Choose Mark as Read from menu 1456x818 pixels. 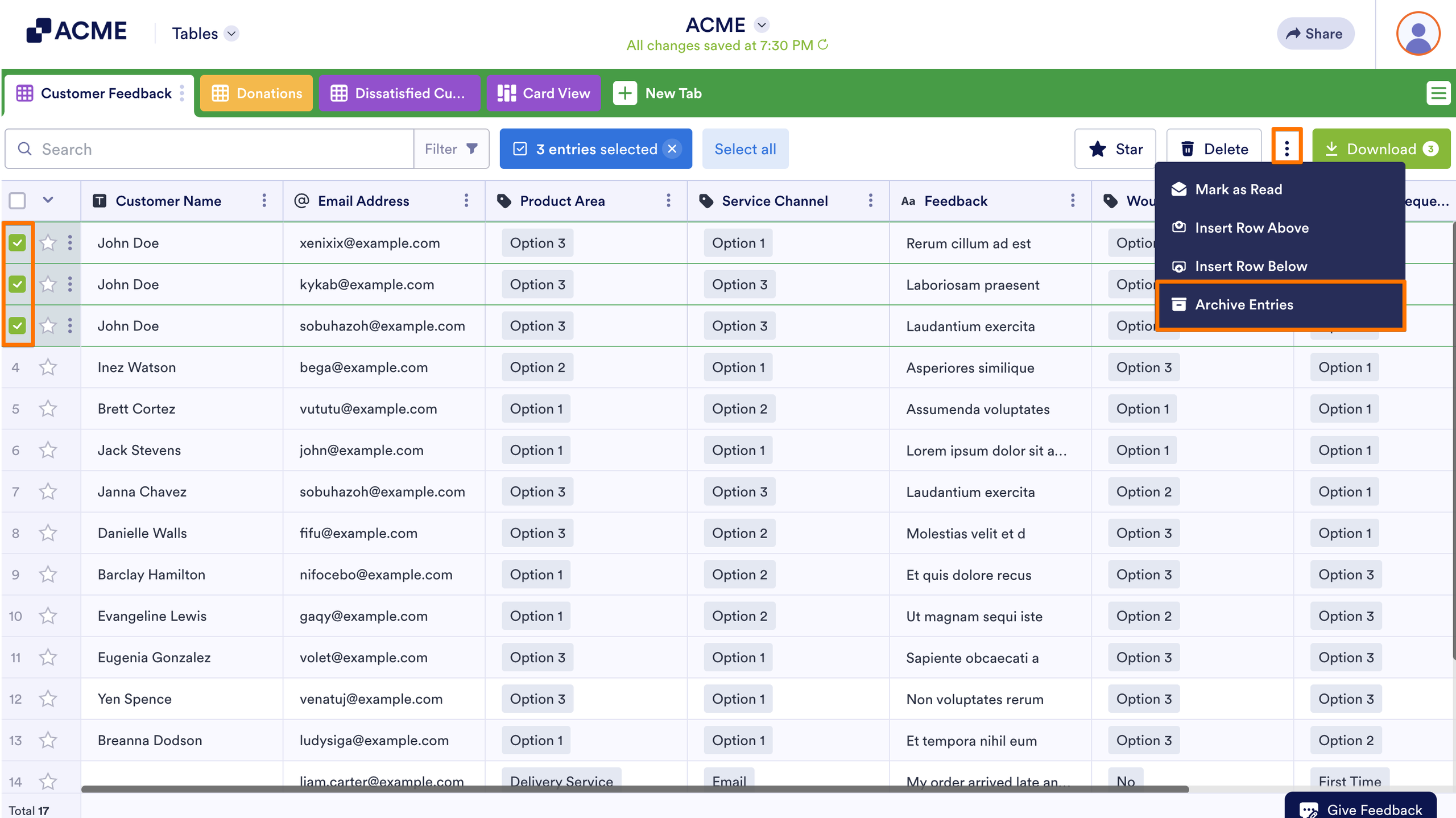1280,189
